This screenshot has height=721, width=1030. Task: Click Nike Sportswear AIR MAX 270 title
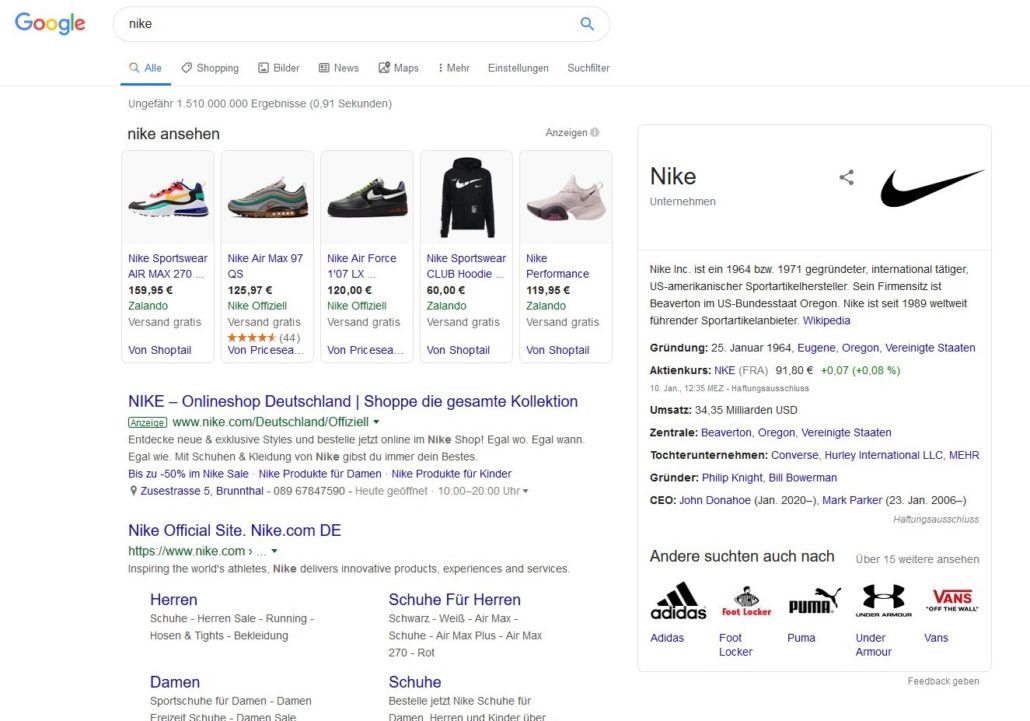point(168,266)
